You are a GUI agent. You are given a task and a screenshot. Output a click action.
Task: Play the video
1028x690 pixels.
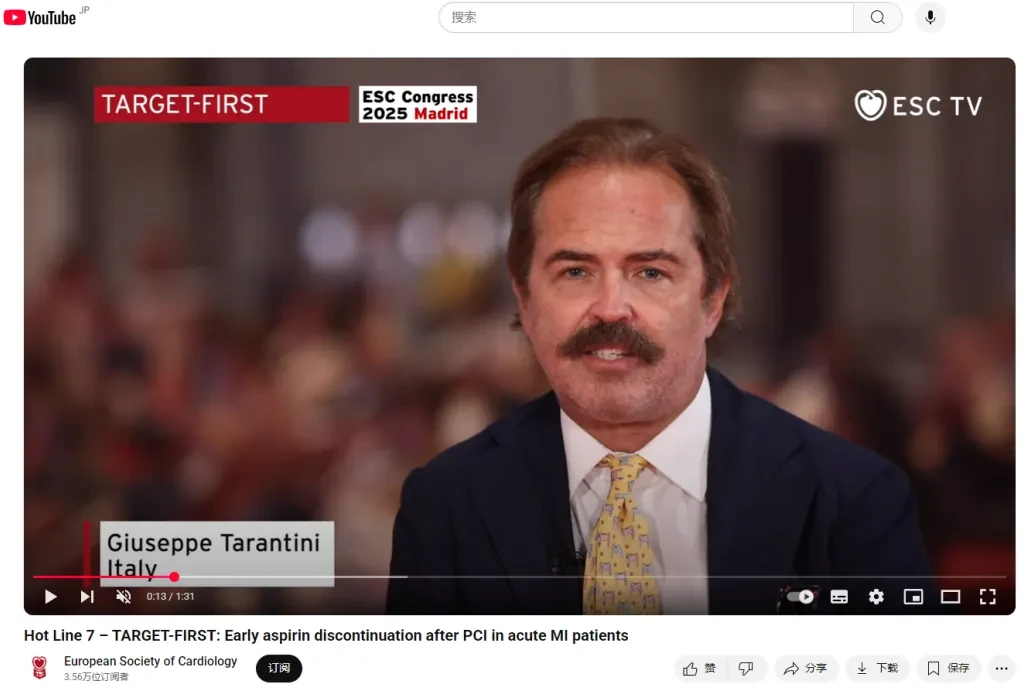click(x=50, y=596)
